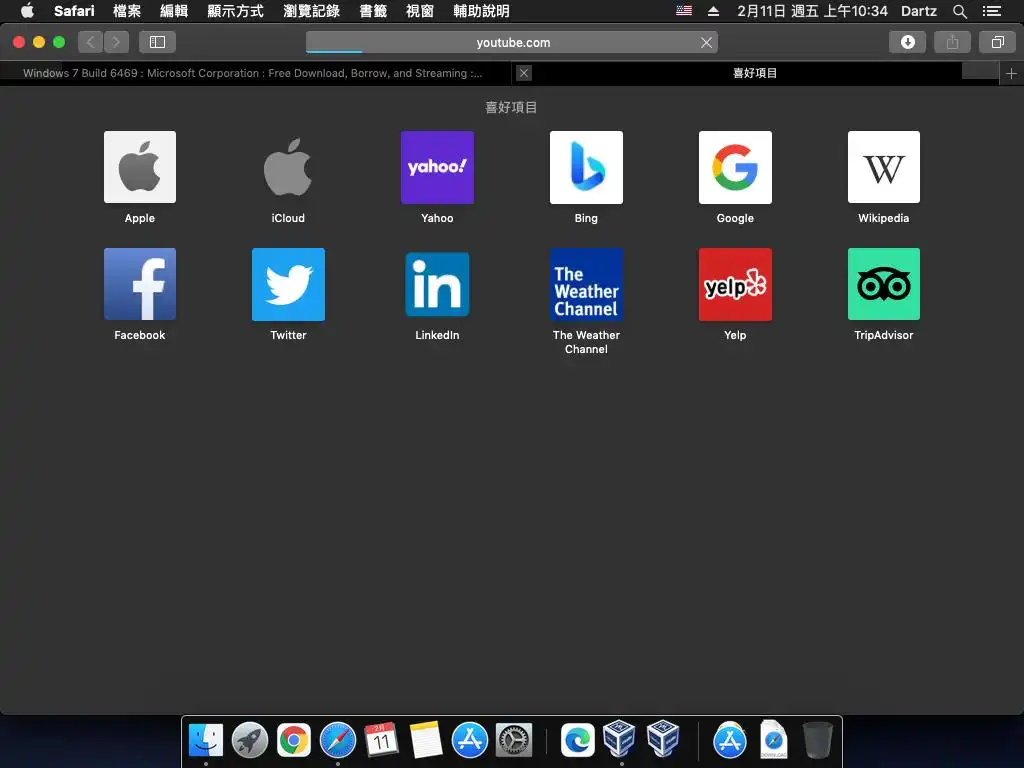Open second VirtualBox icon beside the App Store
This screenshot has width=1024, height=768.
coord(663,738)
